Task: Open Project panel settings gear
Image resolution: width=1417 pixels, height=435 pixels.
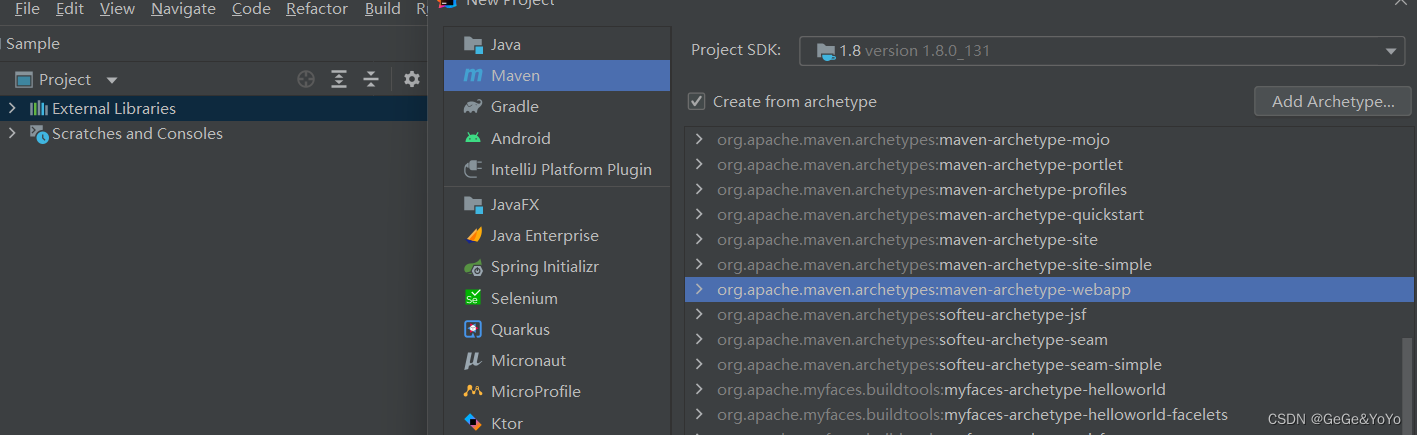Action: click(x=411, y=79)
